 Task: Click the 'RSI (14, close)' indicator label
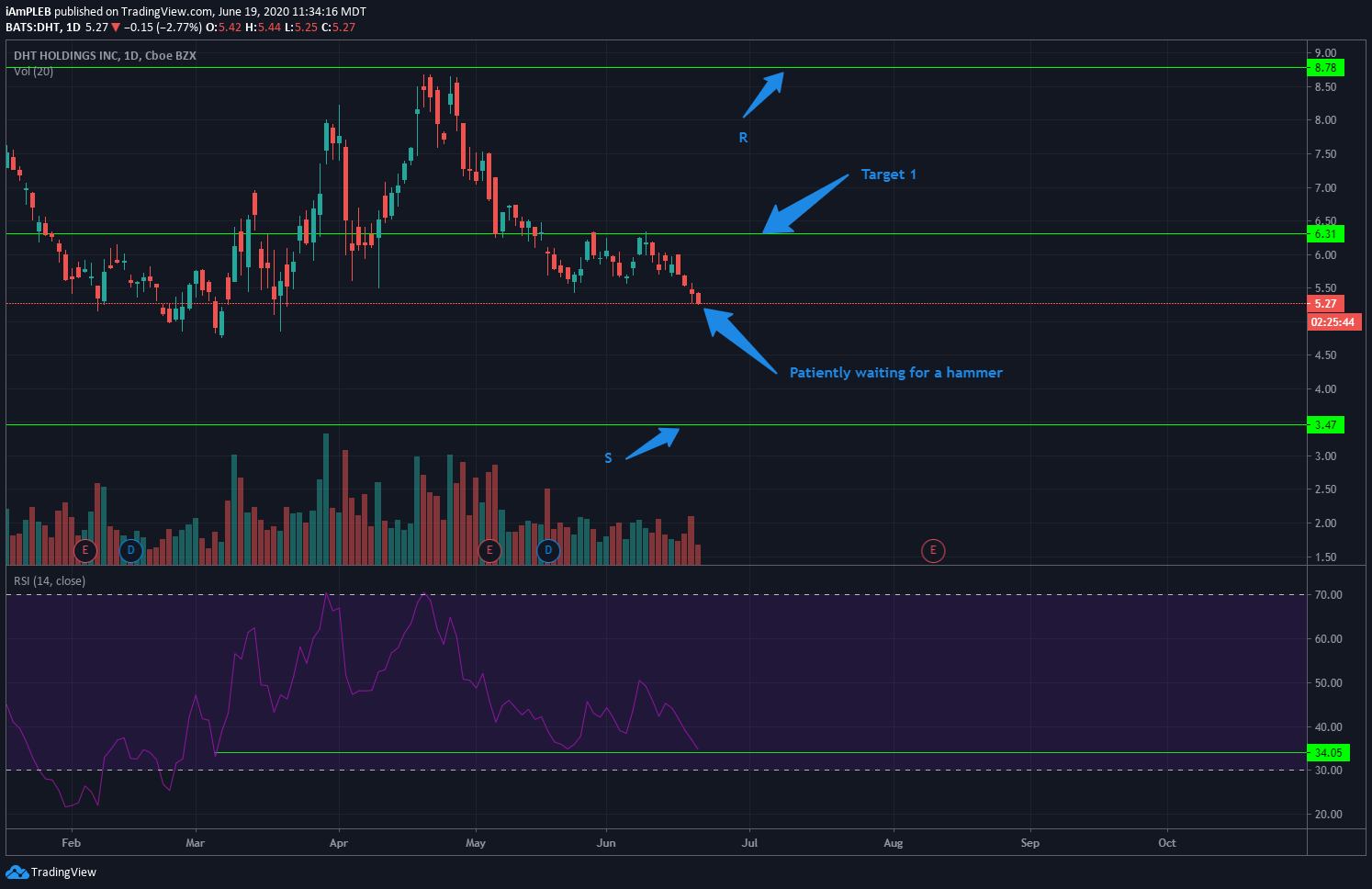pos(50,581)
